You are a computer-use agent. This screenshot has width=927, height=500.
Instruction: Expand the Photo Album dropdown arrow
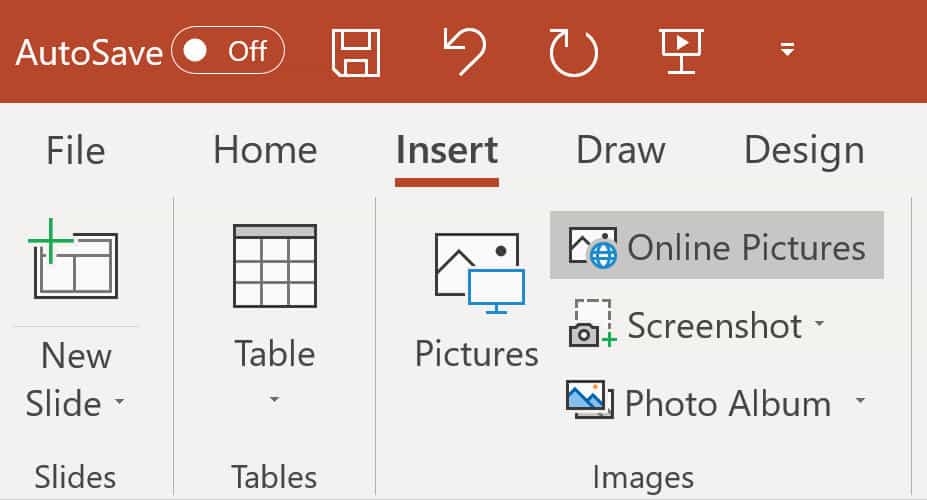tap(861, 401)
